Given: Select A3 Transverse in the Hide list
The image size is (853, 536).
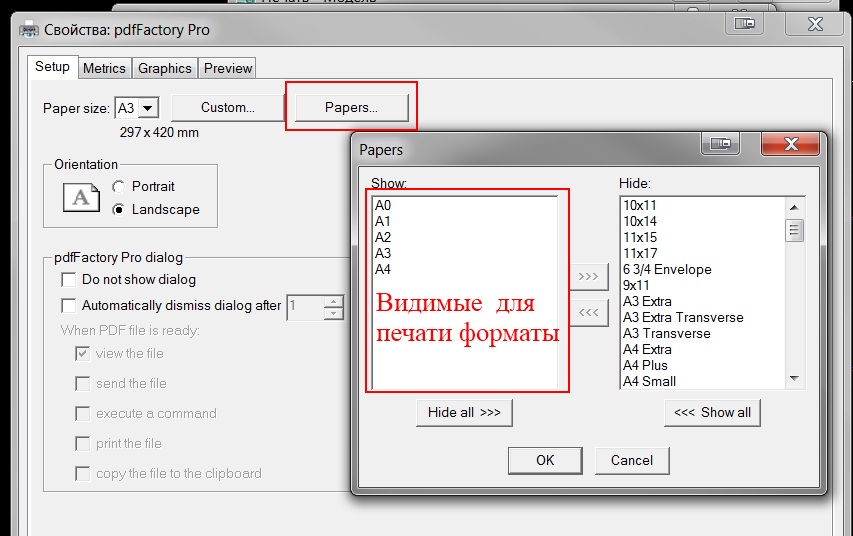Looking at the screenshot, I should tap(667, 334).
